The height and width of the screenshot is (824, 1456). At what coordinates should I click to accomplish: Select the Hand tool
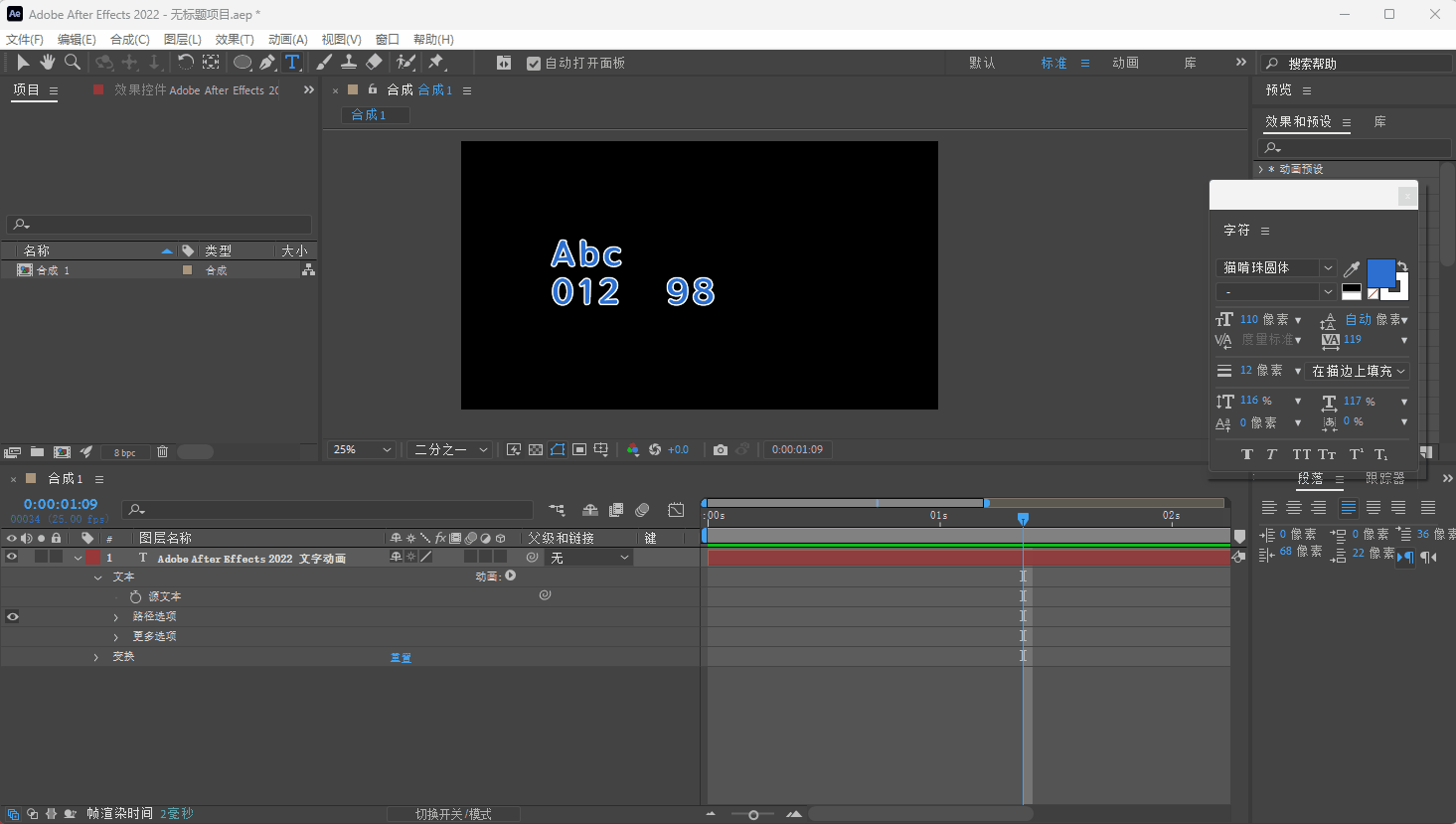(47, 63)
